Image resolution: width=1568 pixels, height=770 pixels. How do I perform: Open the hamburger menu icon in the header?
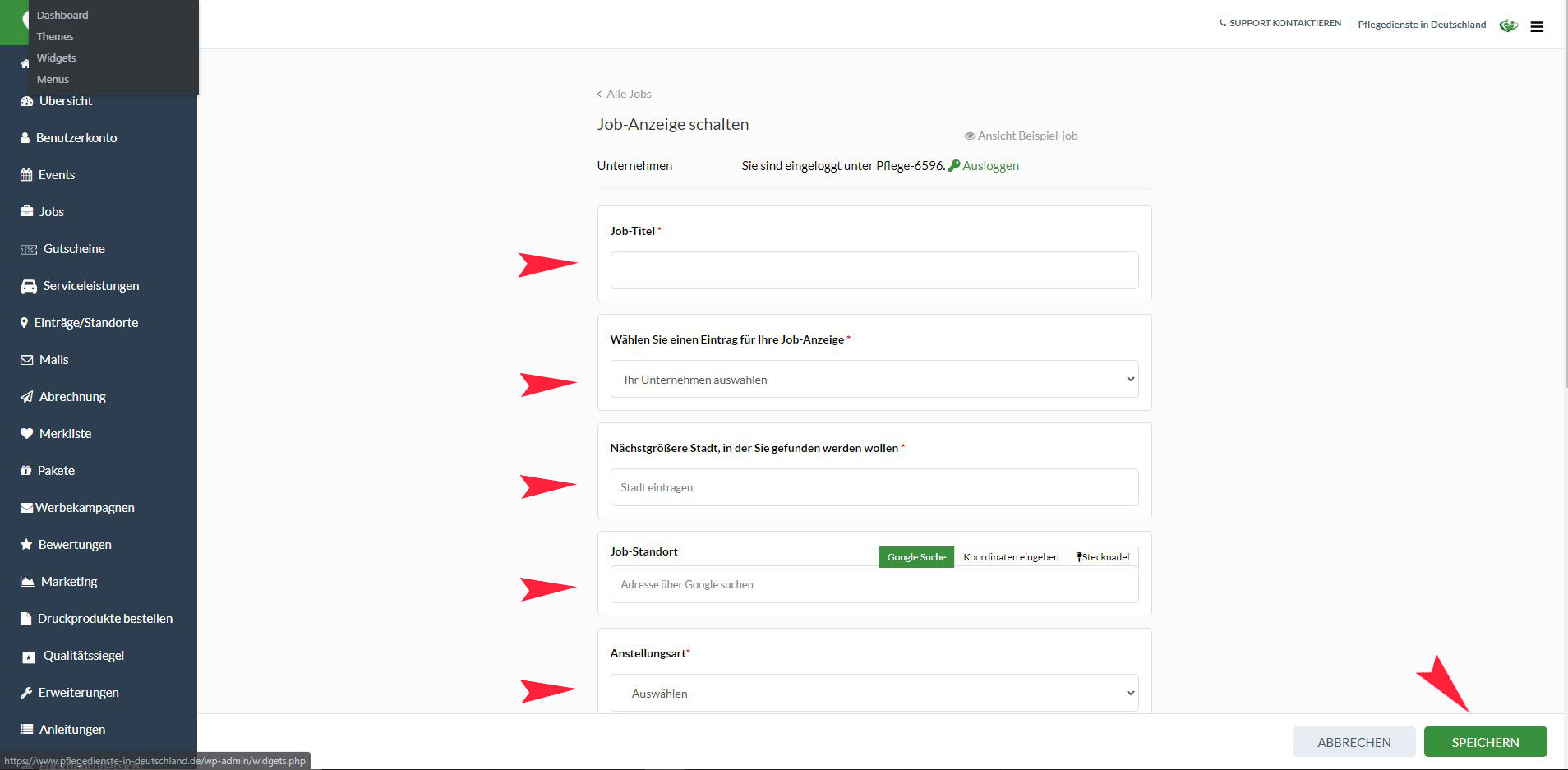(x=1536, y=26)
